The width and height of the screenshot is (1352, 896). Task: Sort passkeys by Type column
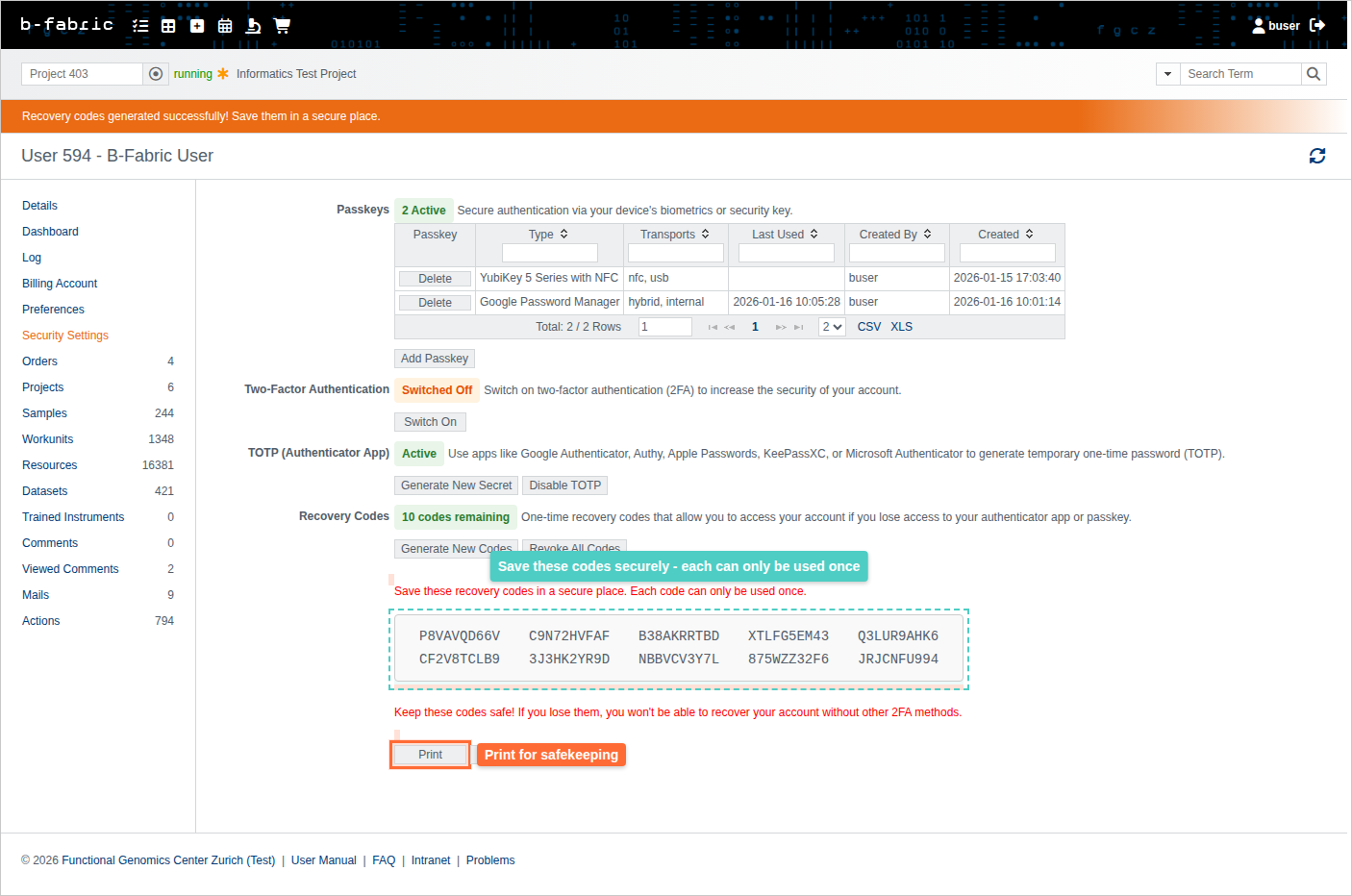(563, 235)
